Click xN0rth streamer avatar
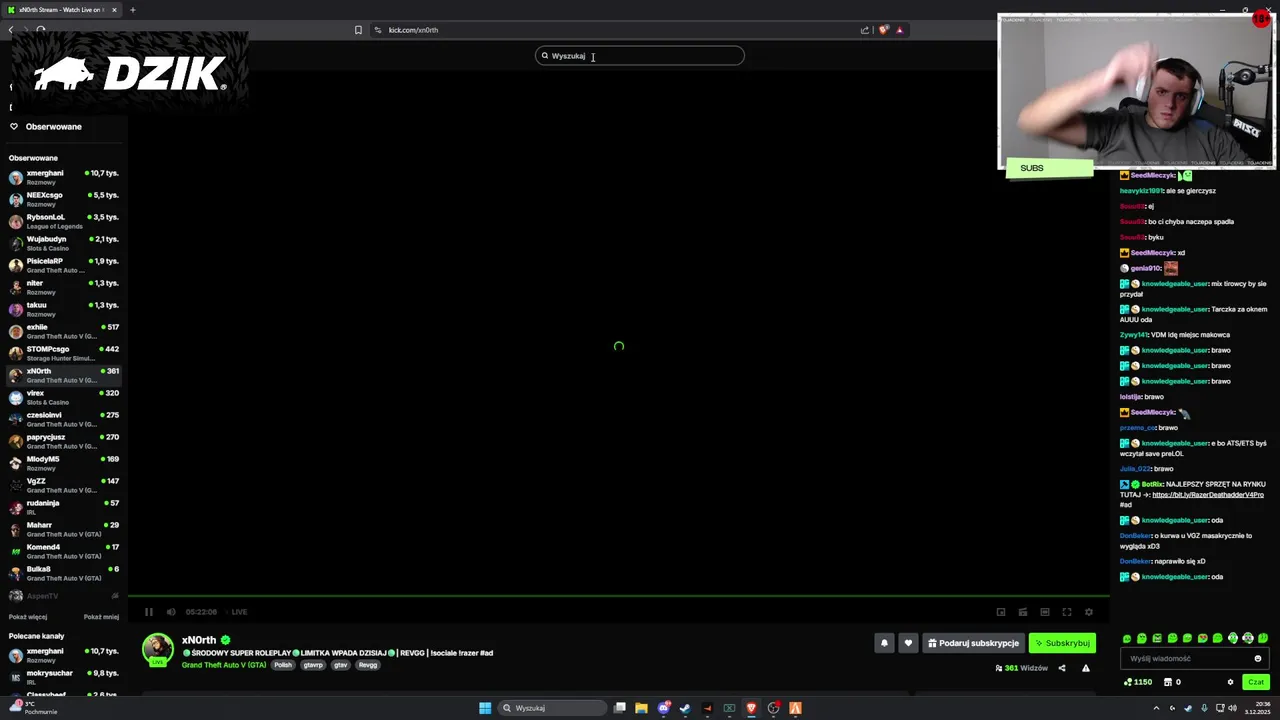The image size is (1280, 720). [x=158, y=649]
